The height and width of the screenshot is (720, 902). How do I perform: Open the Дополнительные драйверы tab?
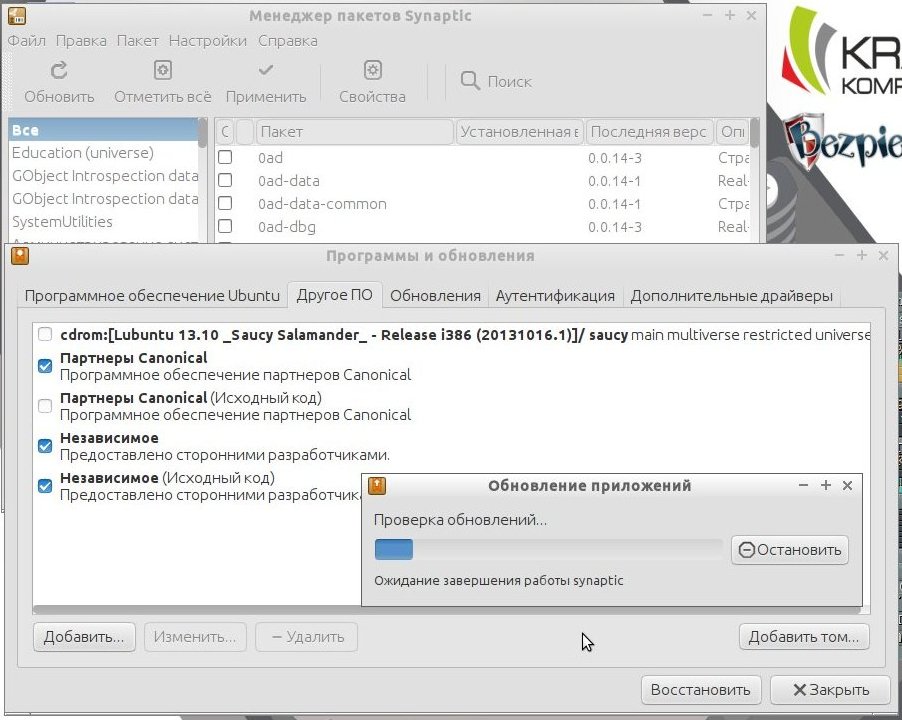(x=732, y=296)
